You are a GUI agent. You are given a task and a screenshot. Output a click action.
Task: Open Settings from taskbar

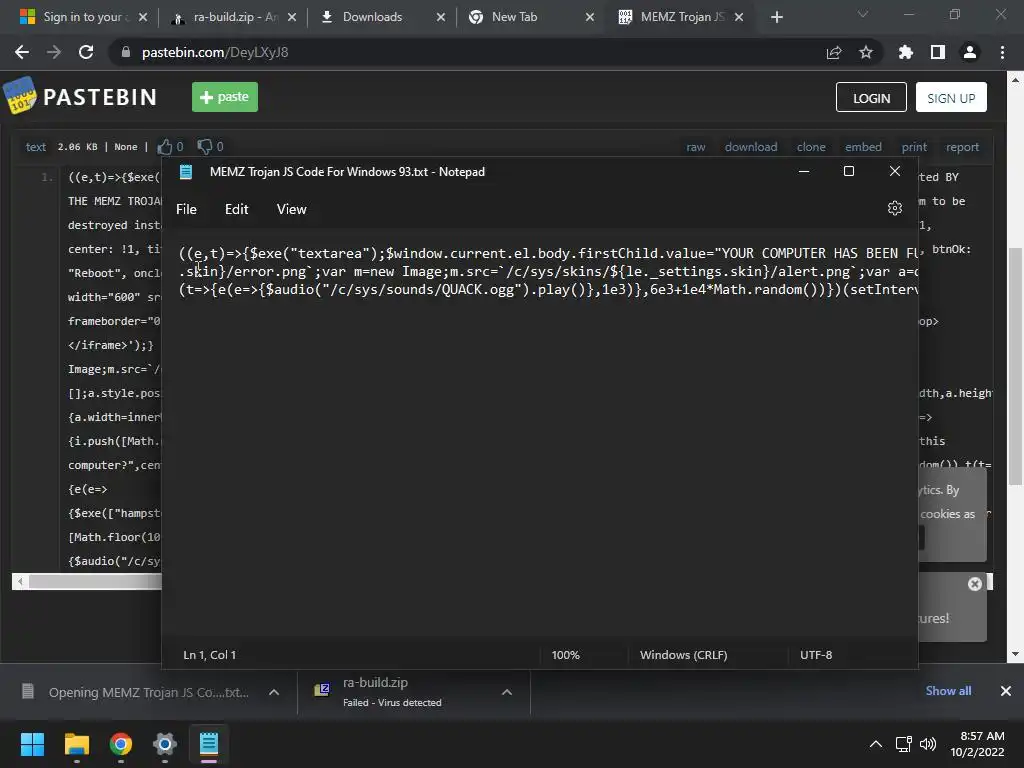pyautogui.click(x=165, y=744)
